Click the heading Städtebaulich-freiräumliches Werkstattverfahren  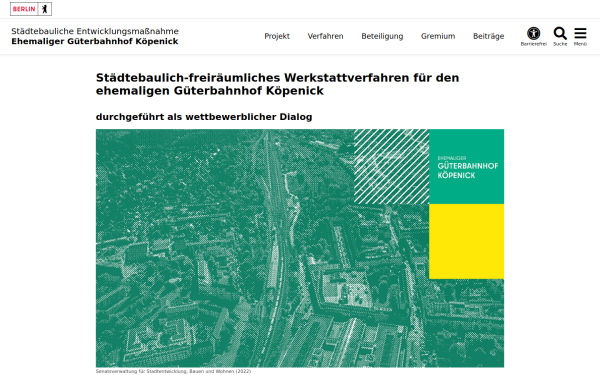[x=277, y=84]
